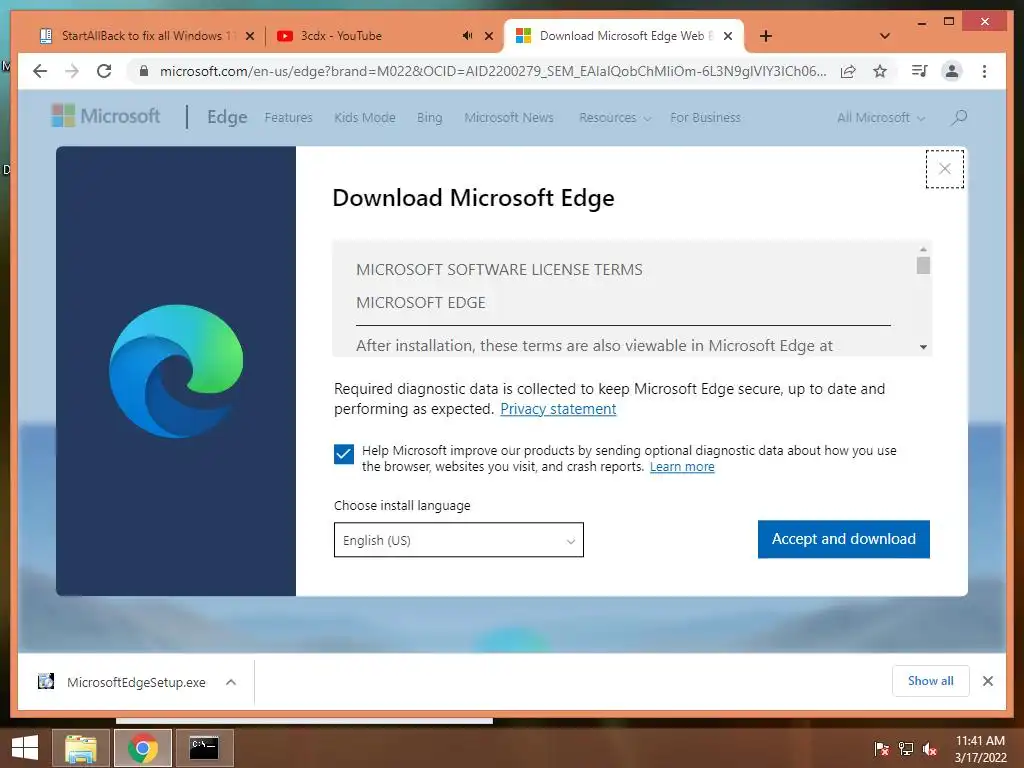Click the lock icon in the address bar
Screen dimensions: 1024x768
[144, 71]
